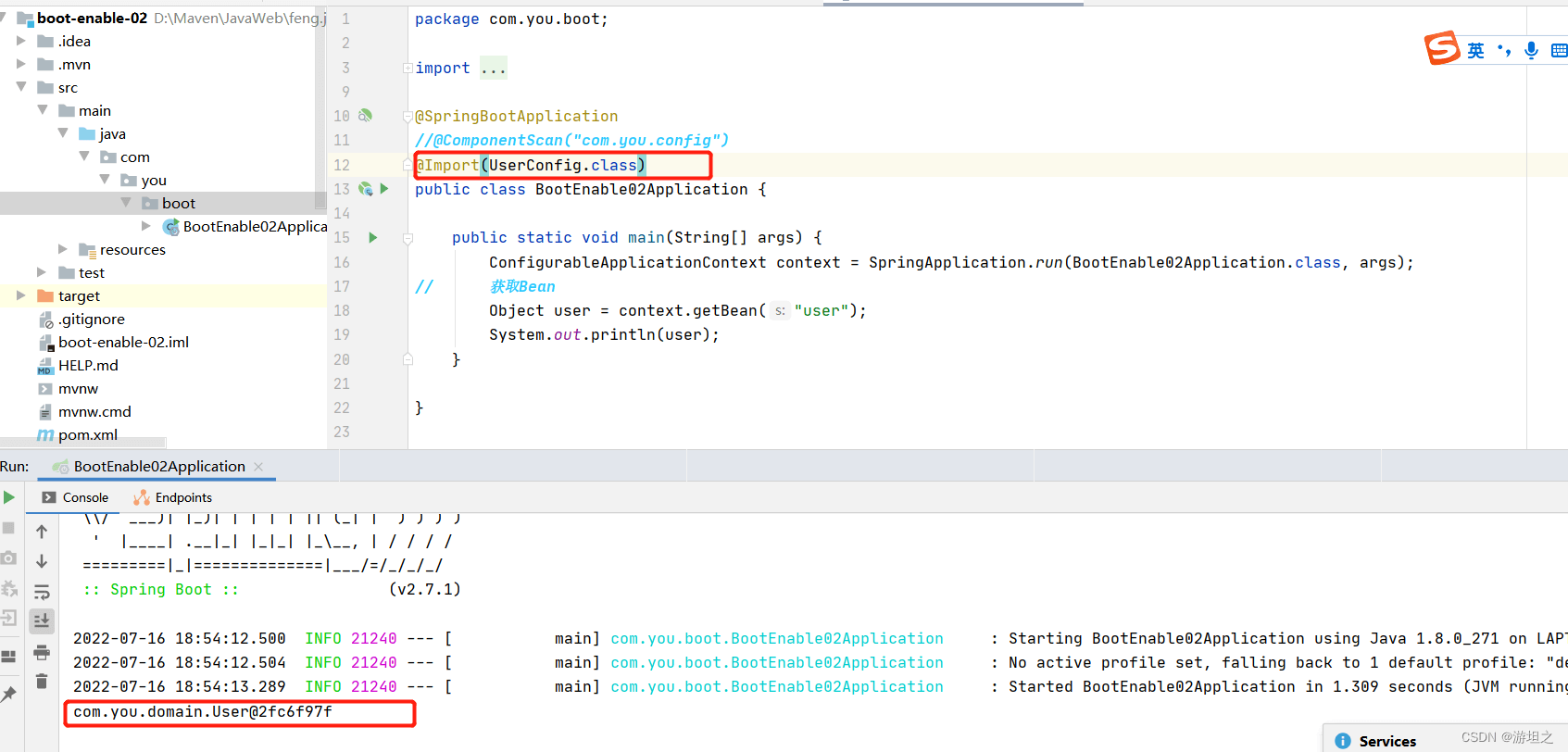Collapse the main folder
The height and width of the screenshot is (752, 1568).
tap(42, 110)
